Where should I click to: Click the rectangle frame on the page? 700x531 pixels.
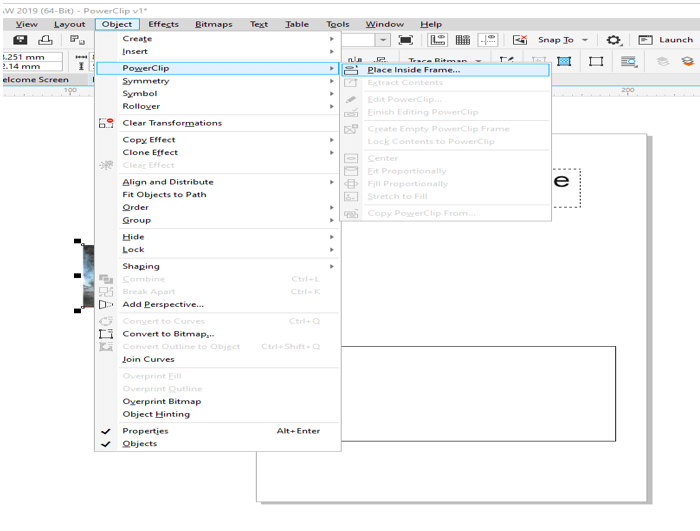coord(479,394)
